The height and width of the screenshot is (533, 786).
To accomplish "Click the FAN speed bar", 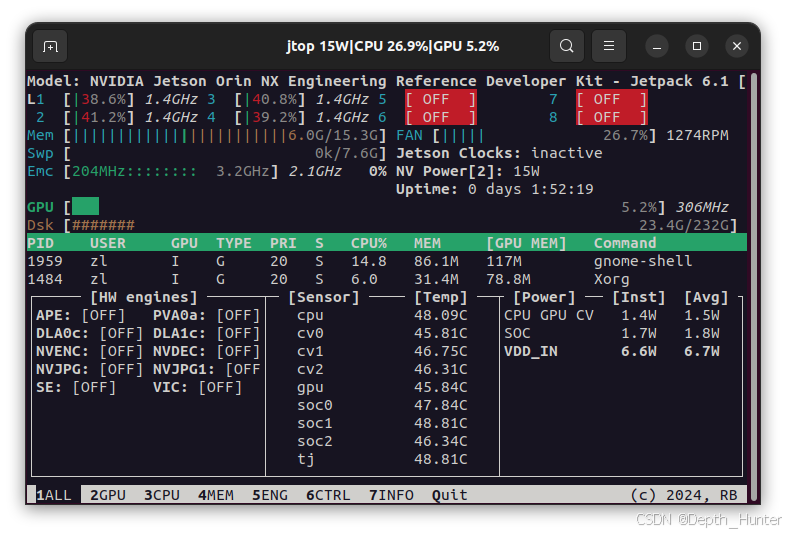I will [x=544, y=135].
